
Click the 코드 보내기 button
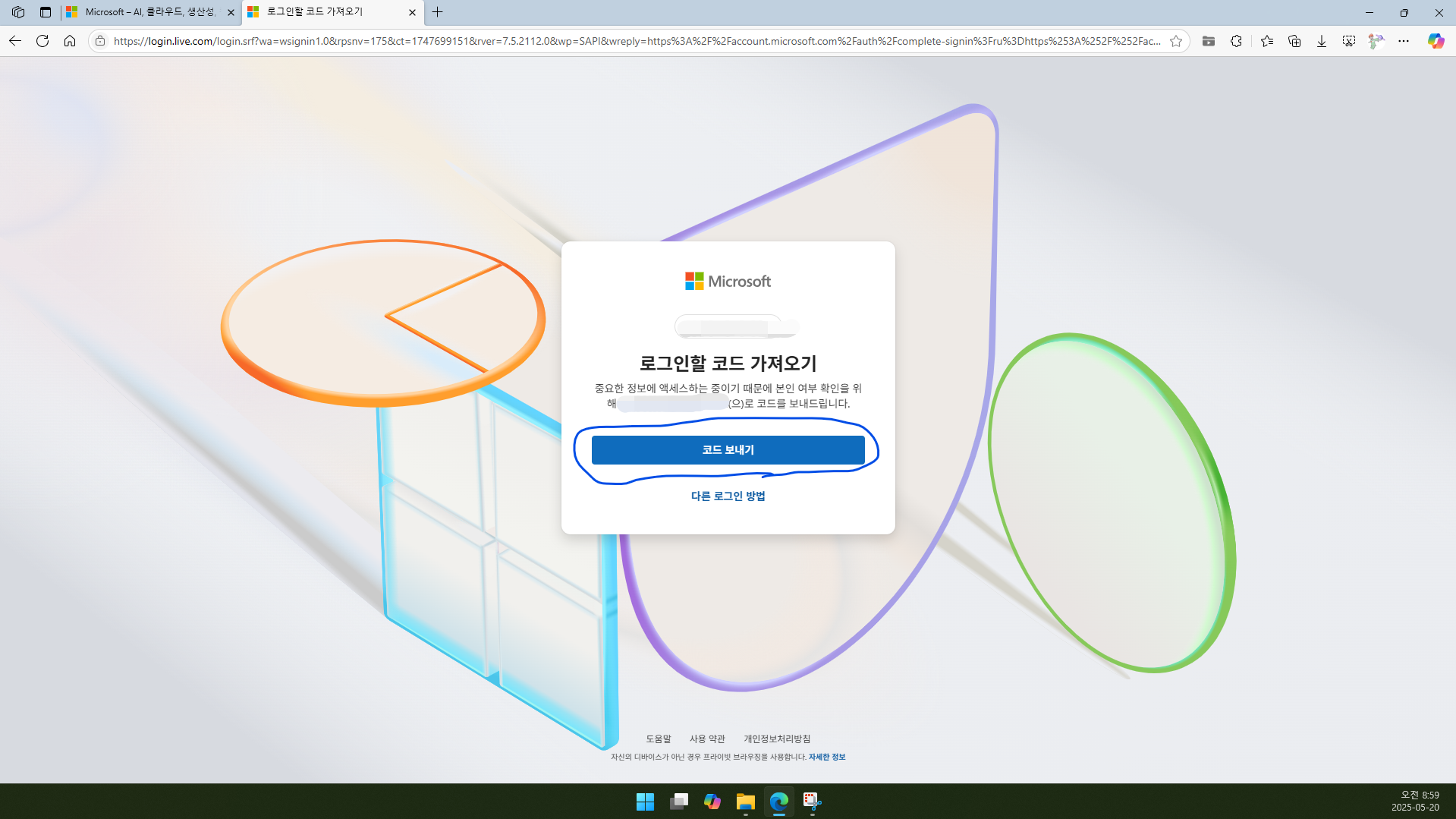click(728, 450)
